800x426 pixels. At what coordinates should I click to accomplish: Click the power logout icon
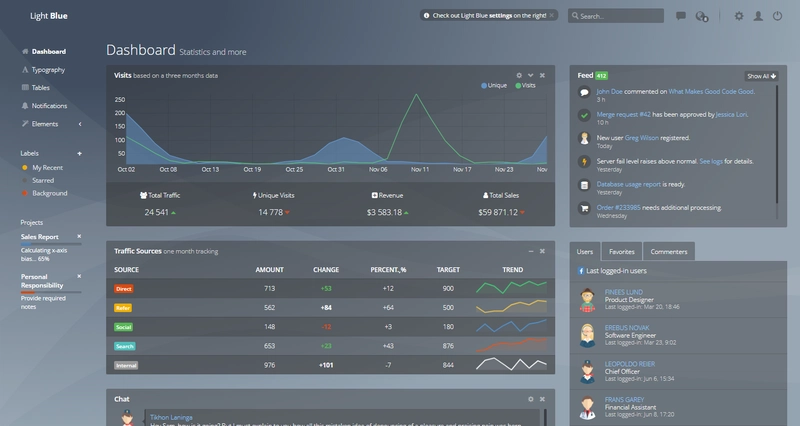[777, 16]
